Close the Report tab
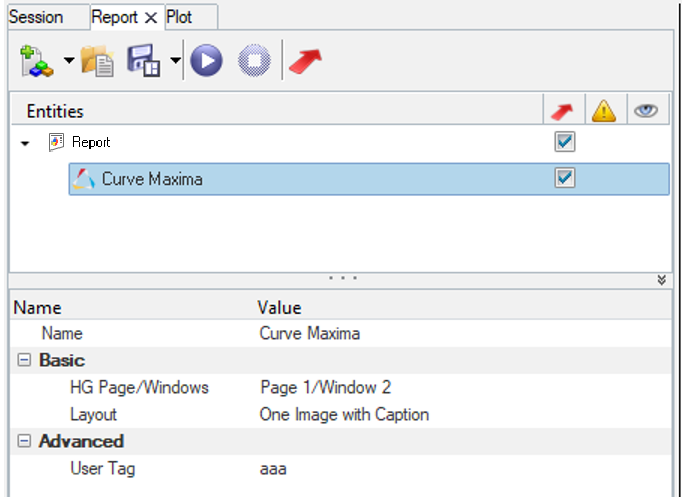Viewport: 686px width, 500px height. 151,18
